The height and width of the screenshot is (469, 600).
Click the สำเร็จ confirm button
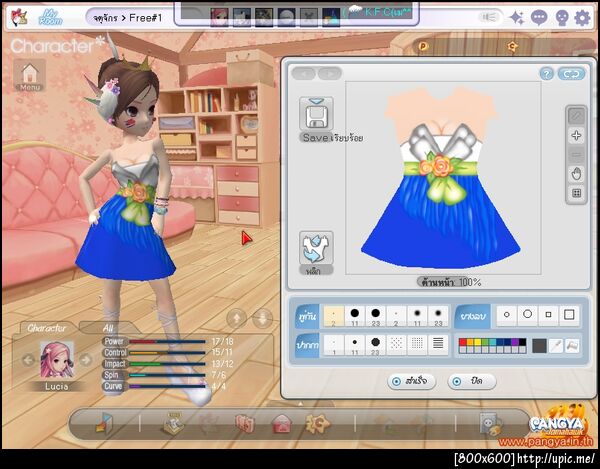point(411,381)
